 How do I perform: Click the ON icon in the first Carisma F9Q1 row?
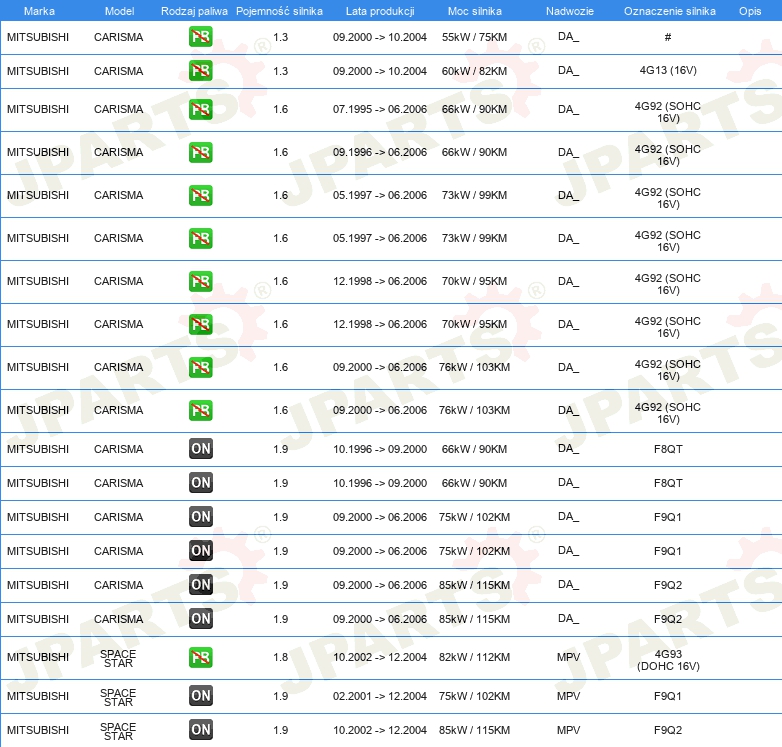[x=201, y=517]
